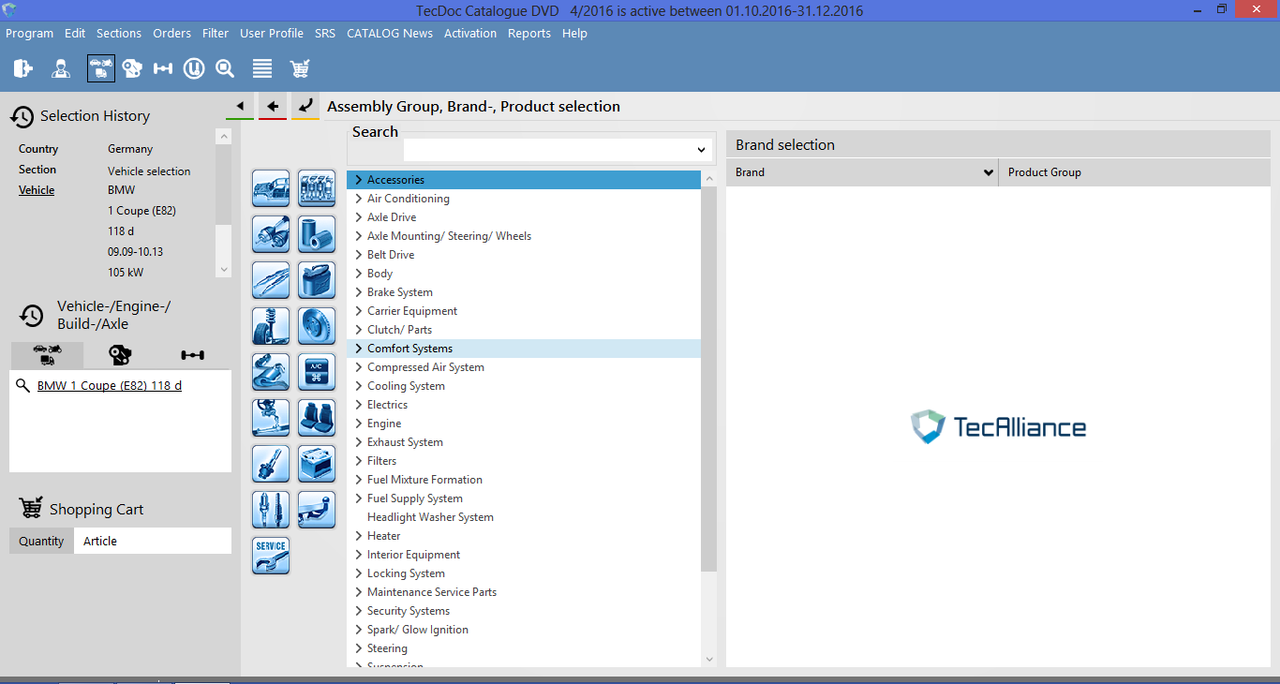Select the suspension strut assembly icon
The width and height of the screenshot is (1280, 684).
click(271, 326)
